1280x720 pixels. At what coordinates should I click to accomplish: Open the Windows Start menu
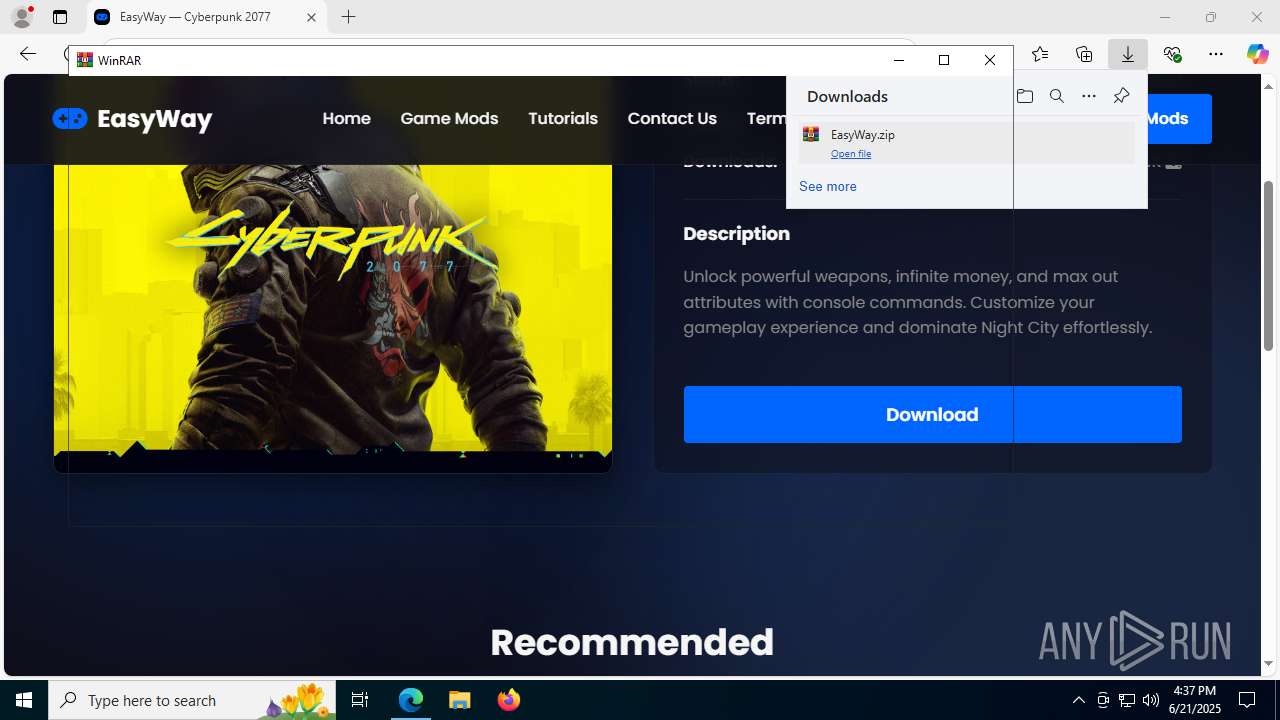click(x=24, y=700)
